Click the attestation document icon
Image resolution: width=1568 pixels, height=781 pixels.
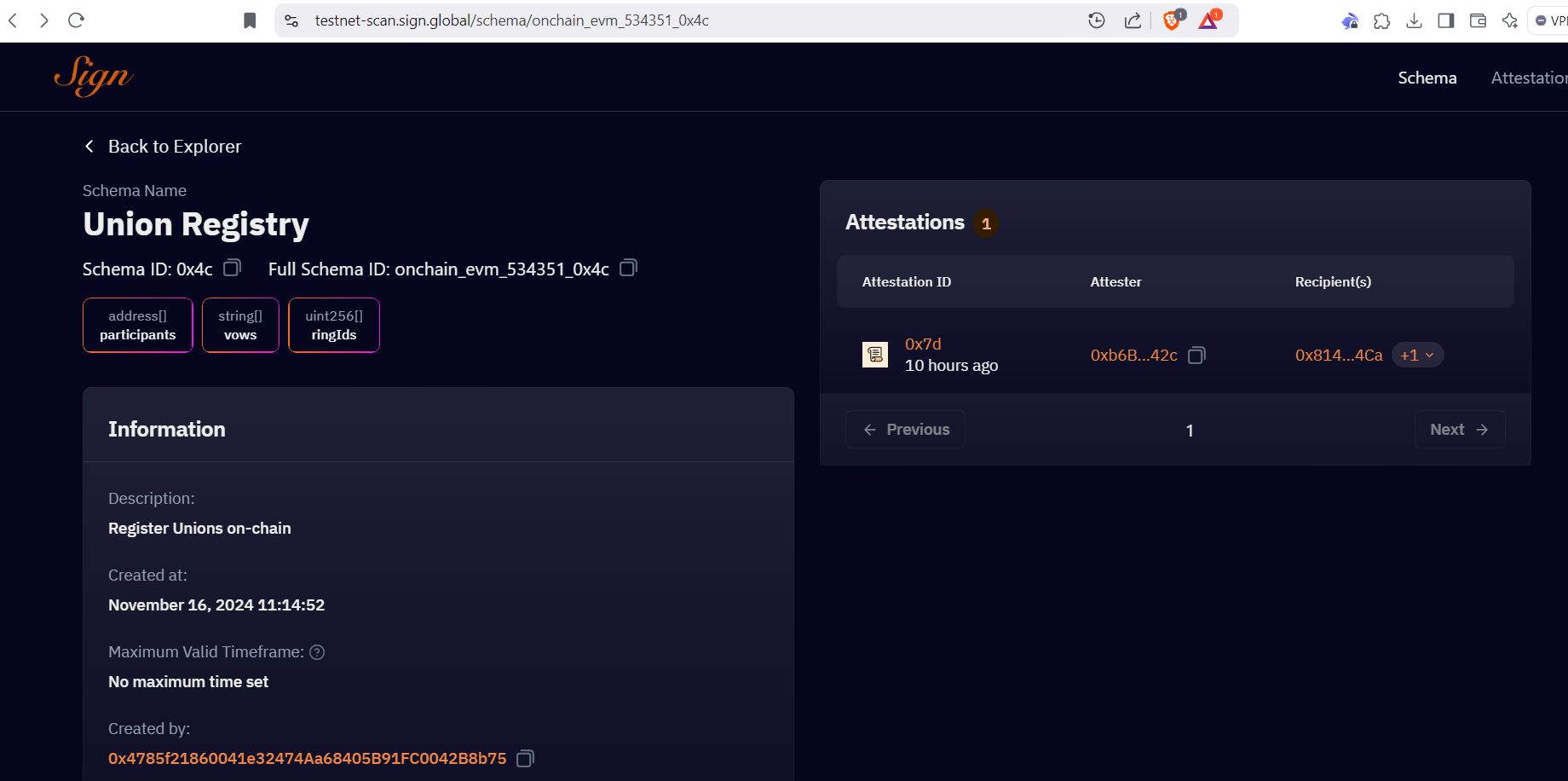coord(875,355)
